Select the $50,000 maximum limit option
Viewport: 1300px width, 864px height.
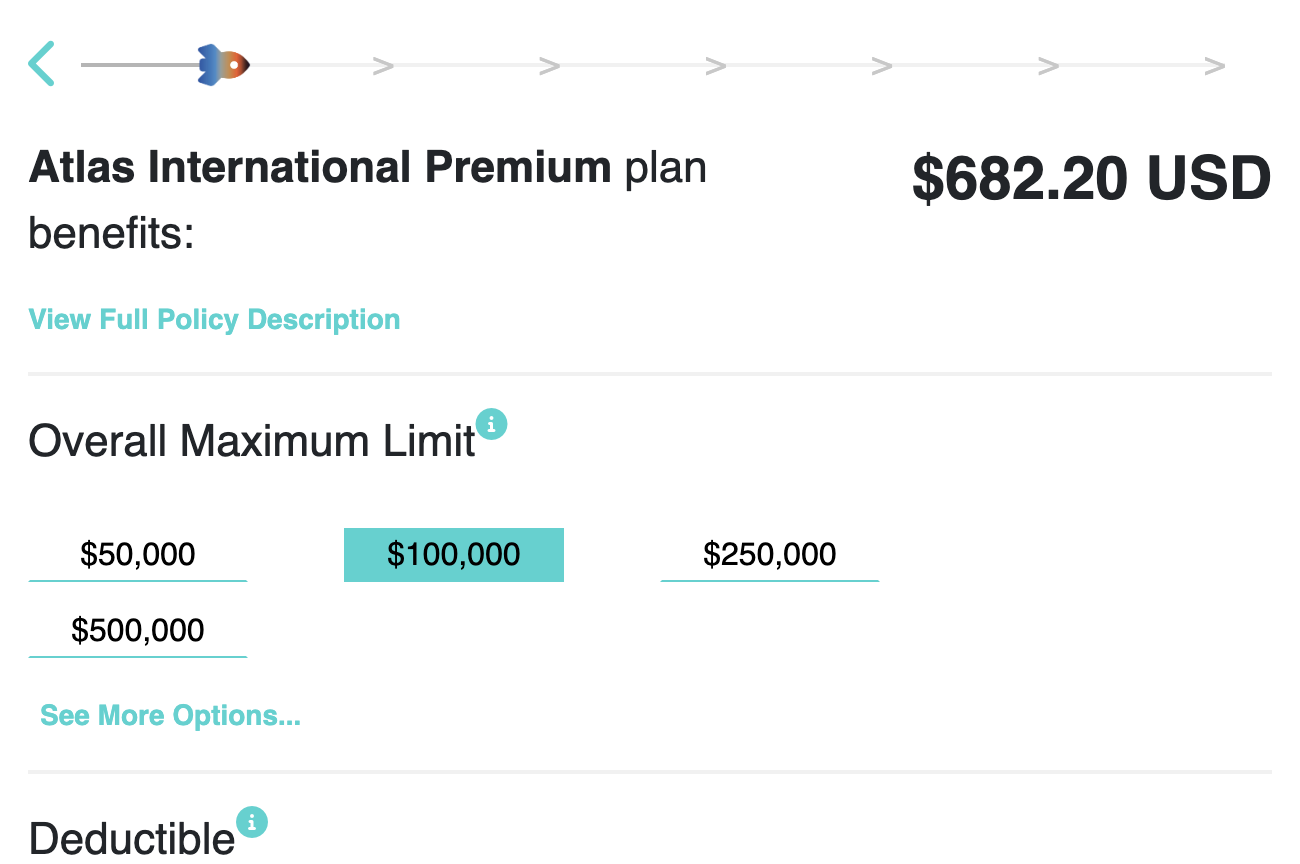click(x=138, y=554)
